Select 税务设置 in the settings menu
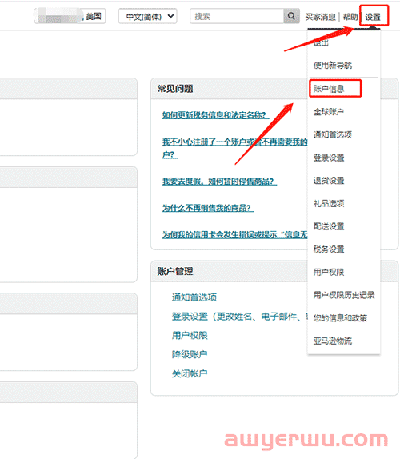The width and height of the screenshot is (400, 459). (329, 249)
